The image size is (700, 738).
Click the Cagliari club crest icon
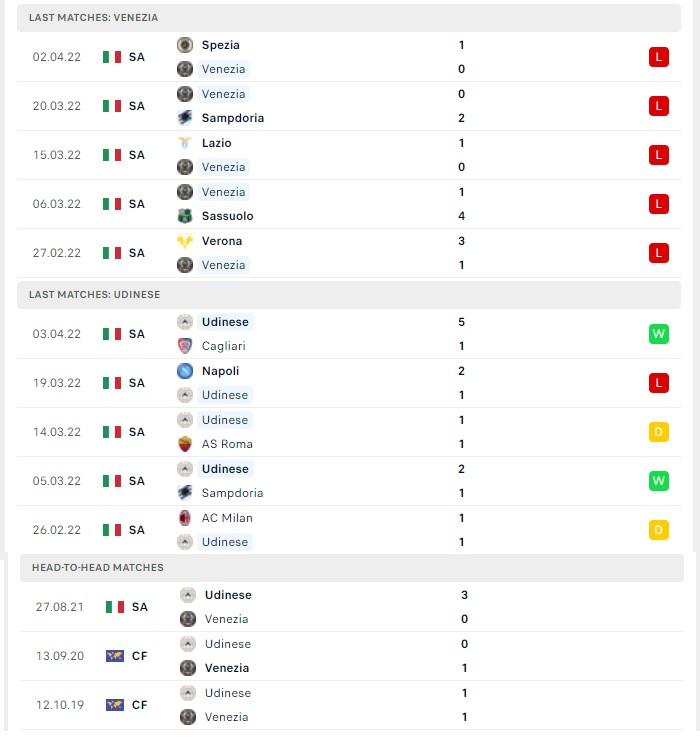[x=185, y=346]
